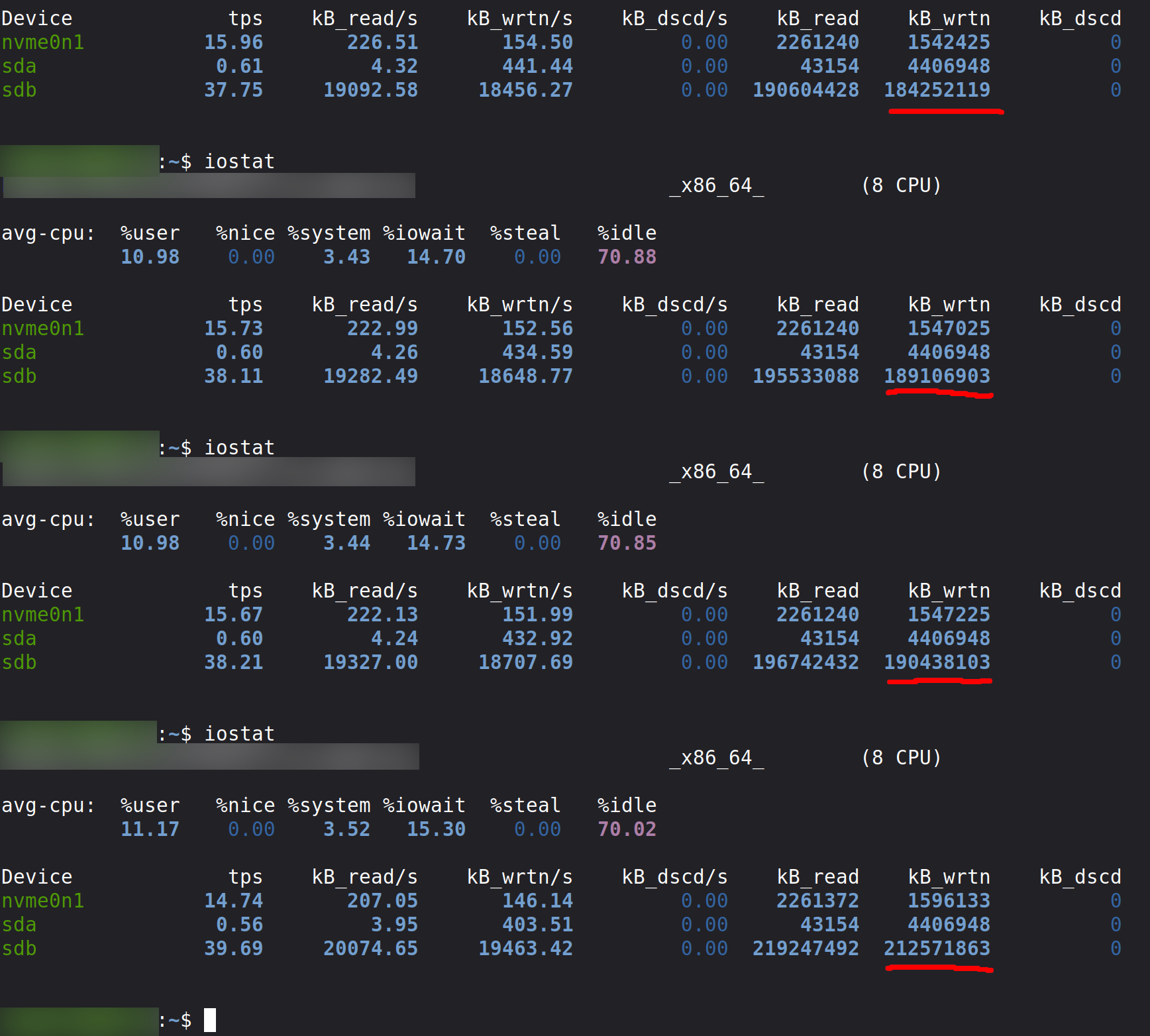Click the kB_wrtn/s value 154.50
The height and width of the screenshot is (1036, 1150).
[537, 42]
